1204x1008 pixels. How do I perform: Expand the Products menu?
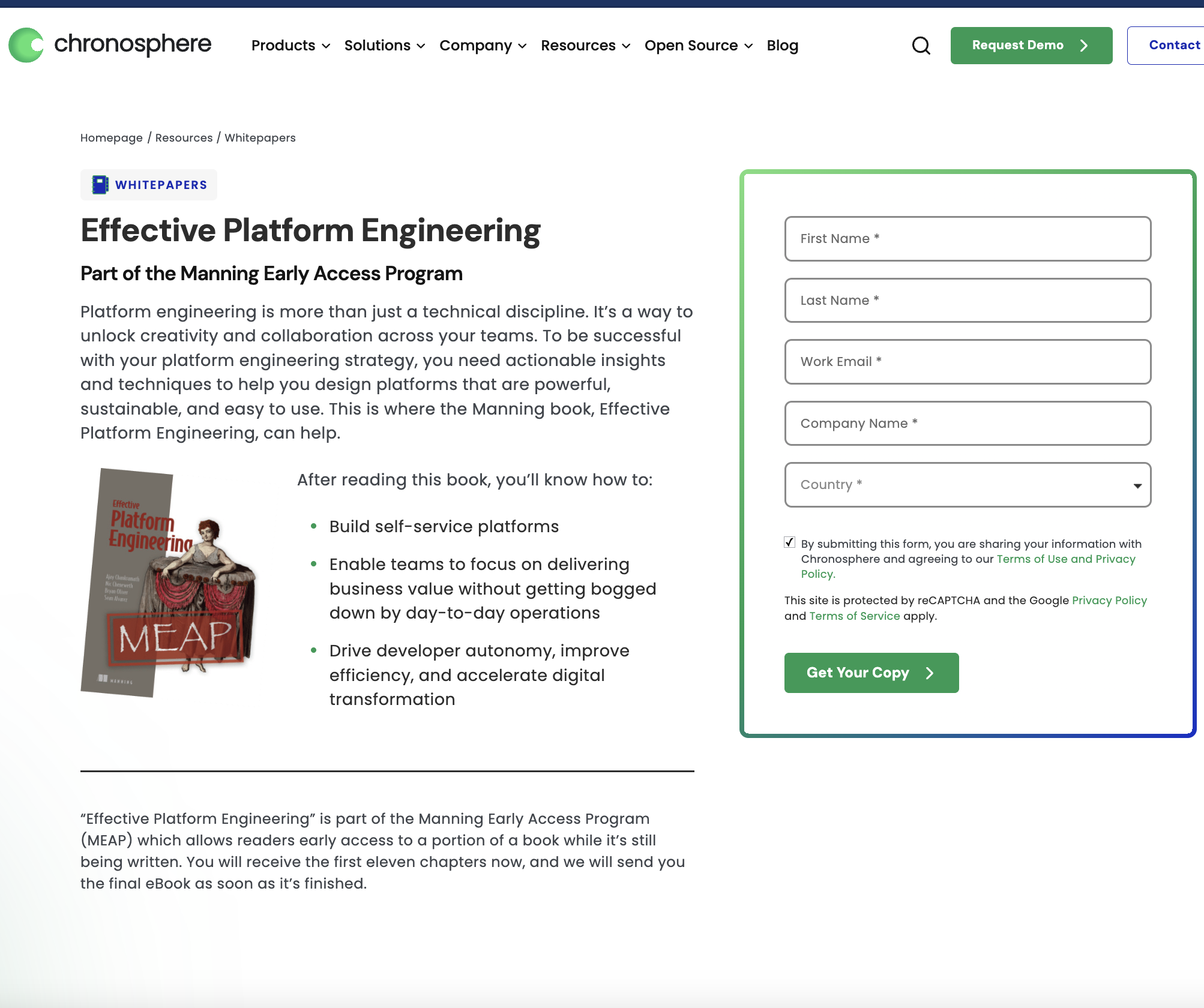click(x=291, y=46)
